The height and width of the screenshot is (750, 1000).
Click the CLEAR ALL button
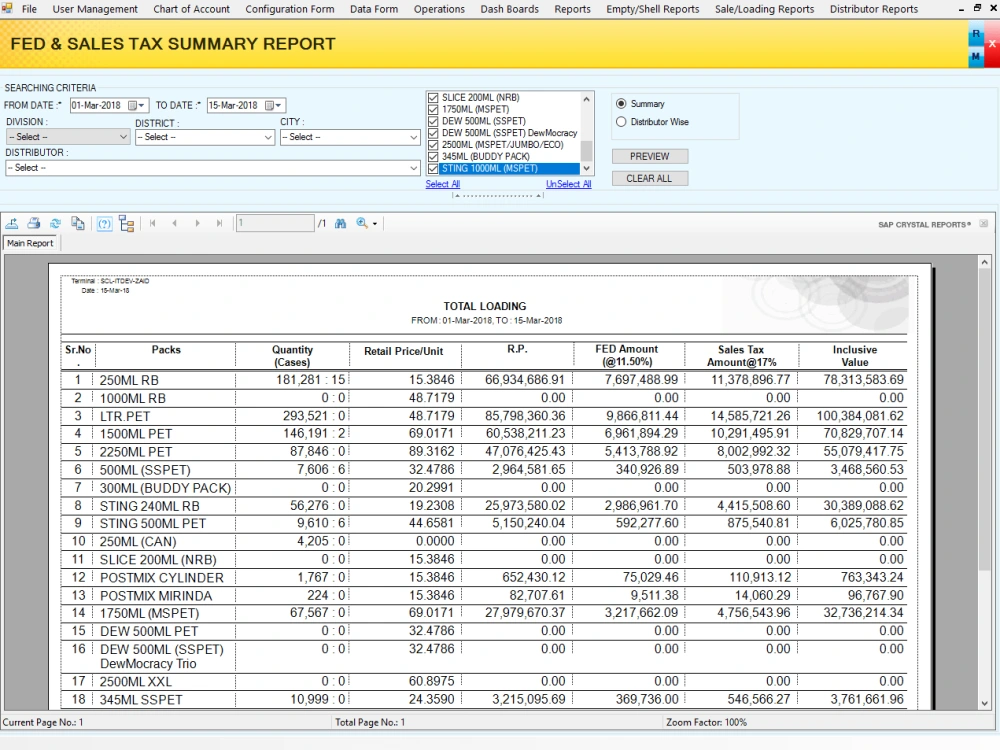[650, 179]
